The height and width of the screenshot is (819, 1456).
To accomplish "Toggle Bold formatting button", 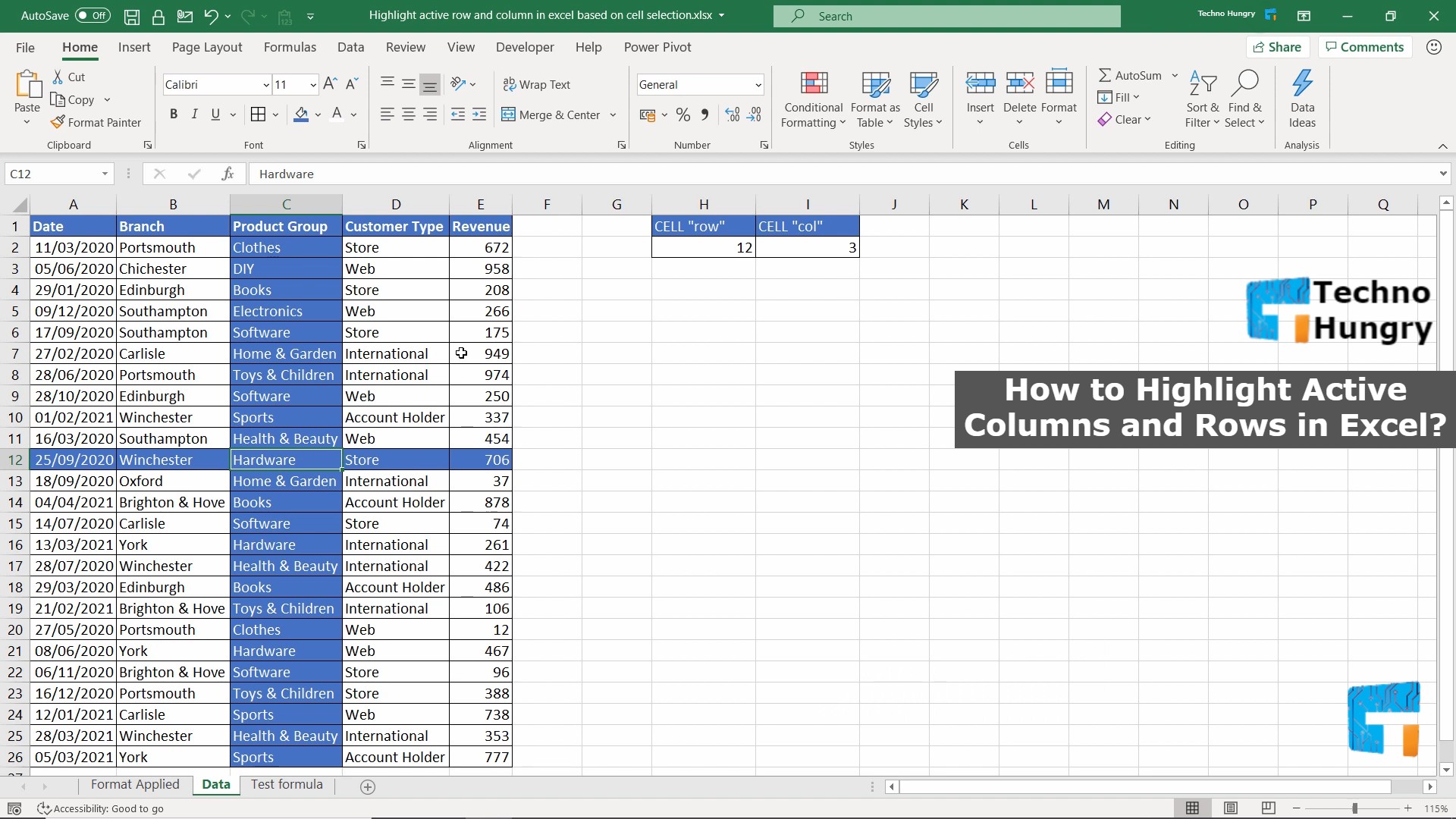I will 172,113.
